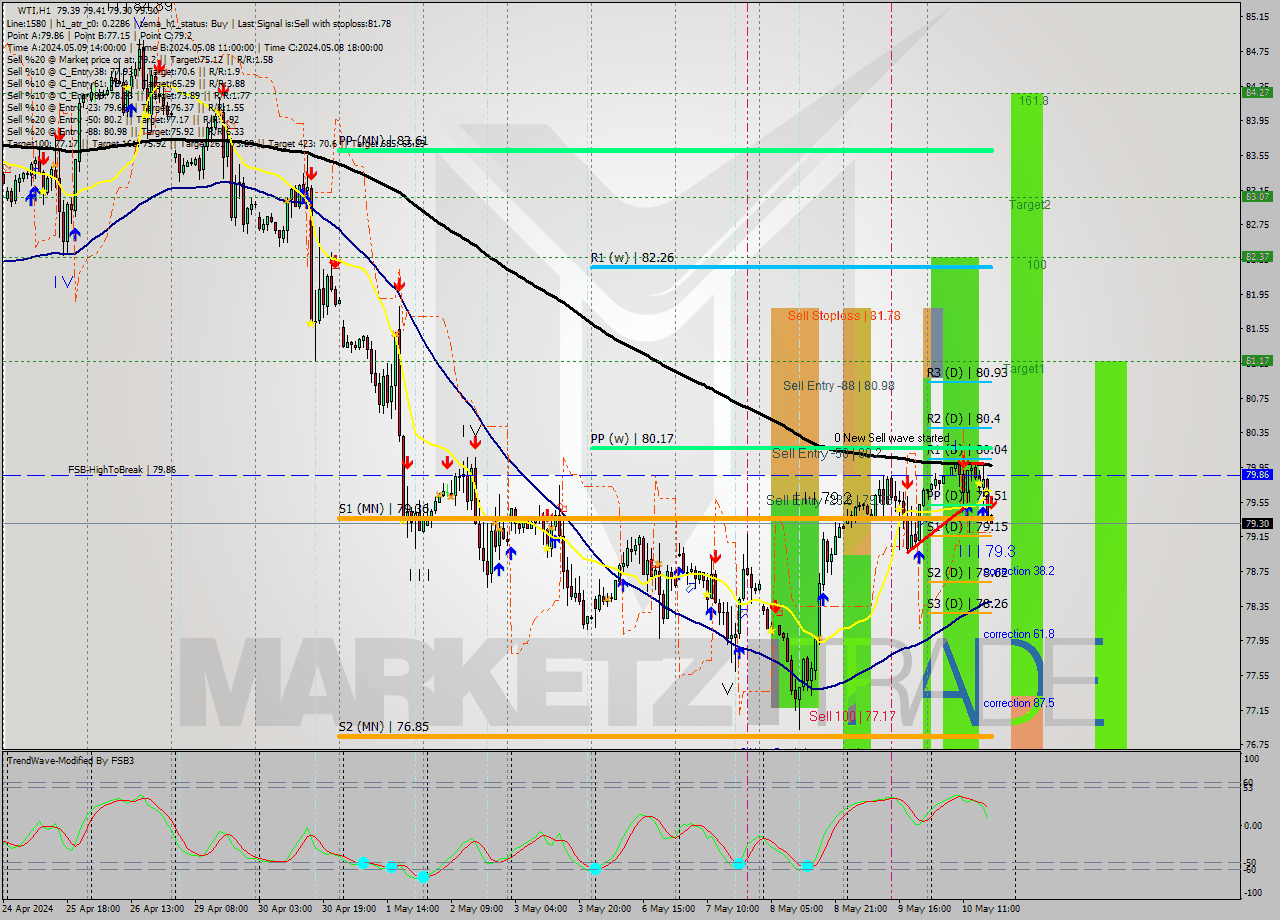Click the PP (w) | 80.17 pivot label
The image size is (1280, 920).
[632, 438]
